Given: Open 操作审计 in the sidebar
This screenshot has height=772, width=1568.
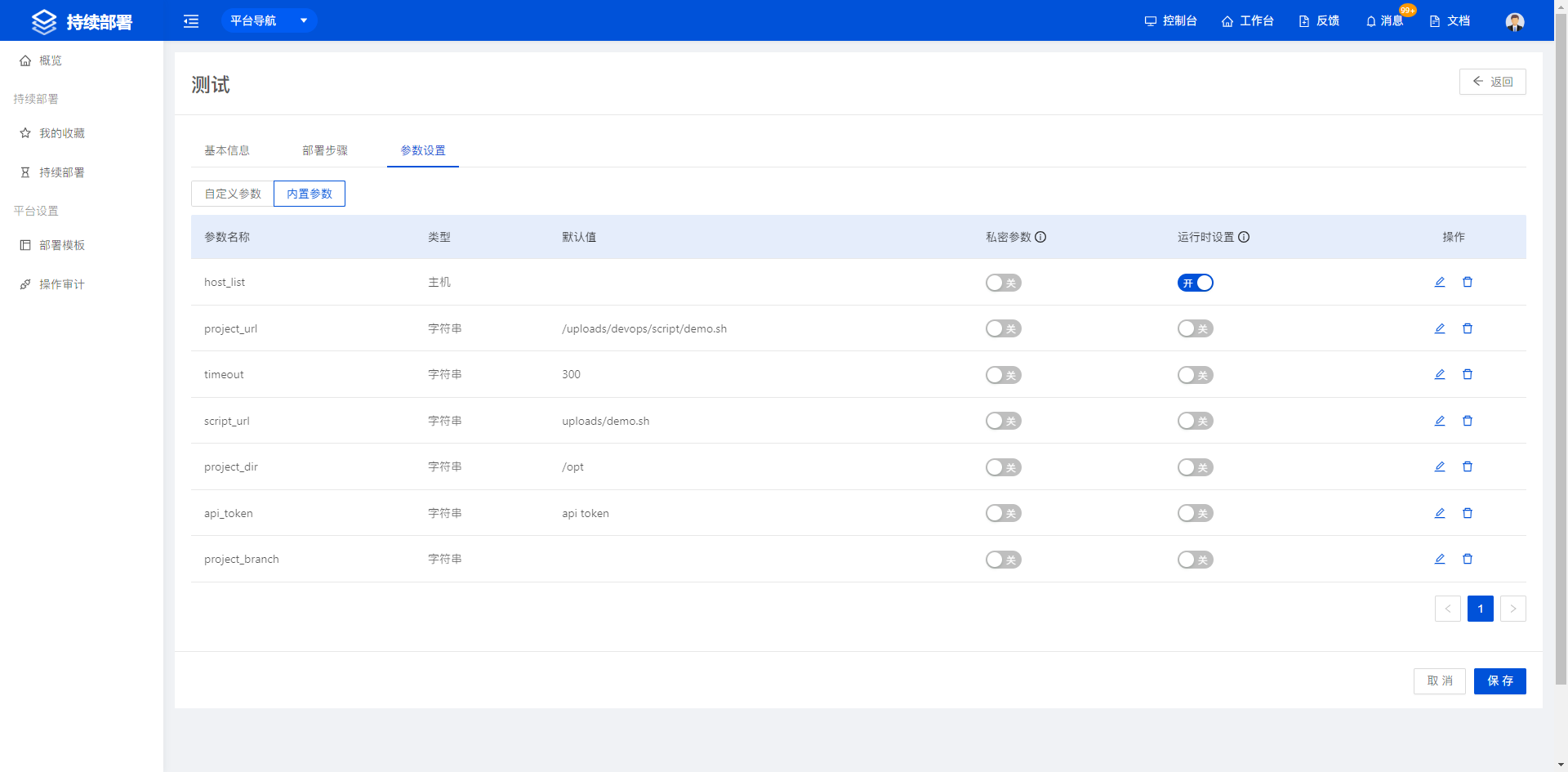Looking at the screenshot, I should [82, 284].
